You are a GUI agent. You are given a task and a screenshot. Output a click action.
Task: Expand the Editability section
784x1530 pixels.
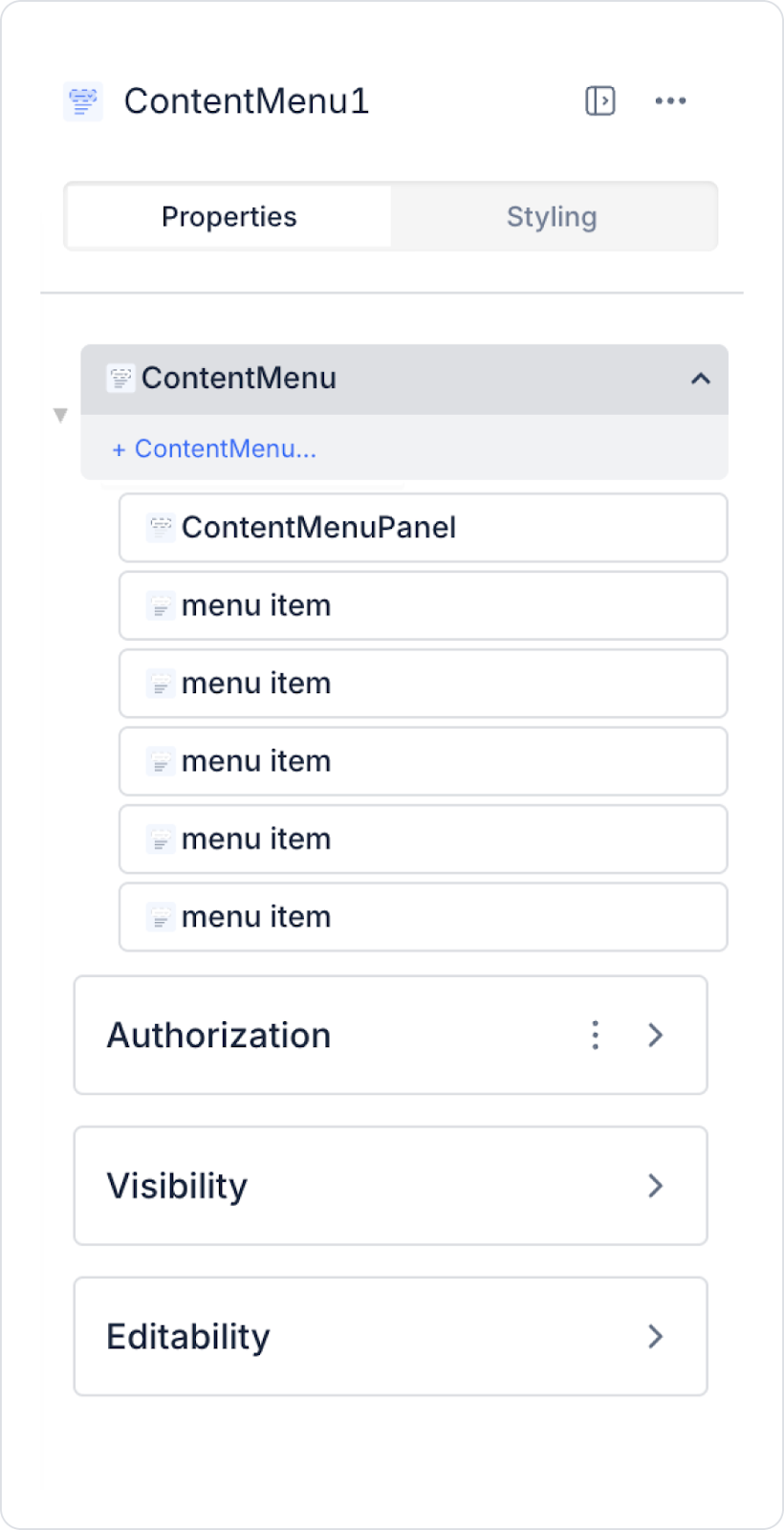tap(656, 1336)
